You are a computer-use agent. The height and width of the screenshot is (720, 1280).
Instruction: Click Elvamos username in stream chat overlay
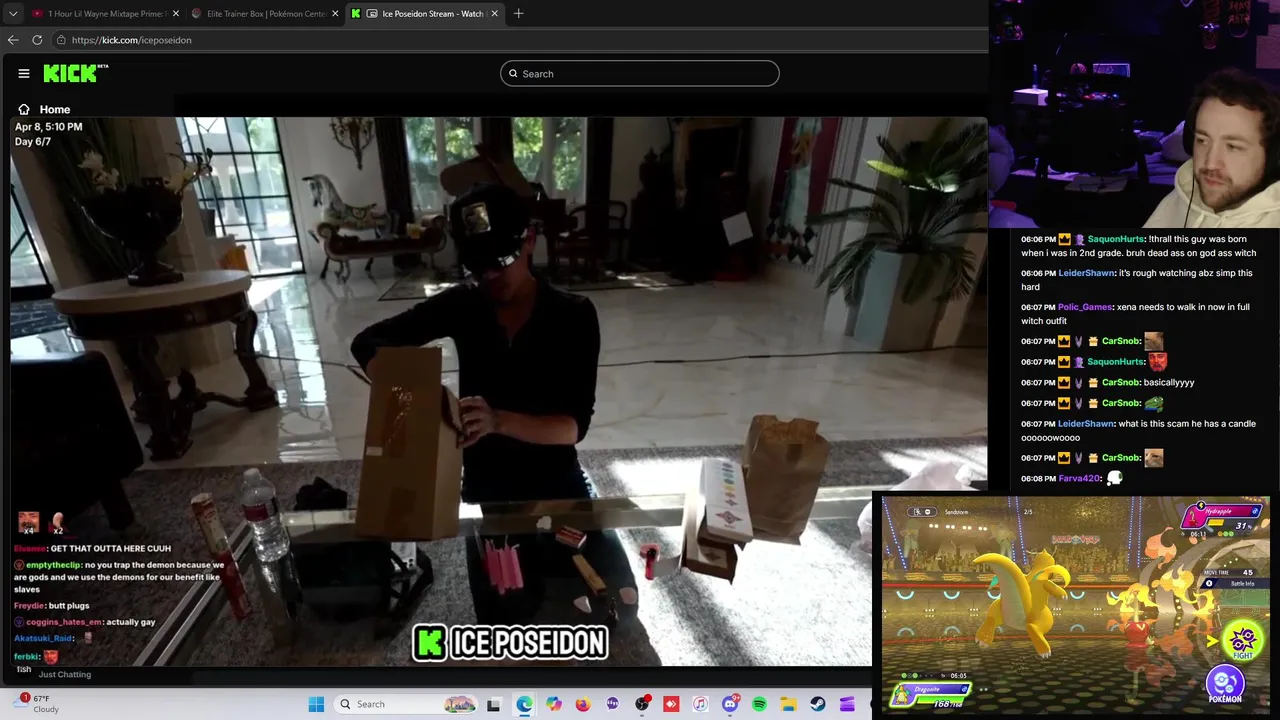click(x=30, y=548)
